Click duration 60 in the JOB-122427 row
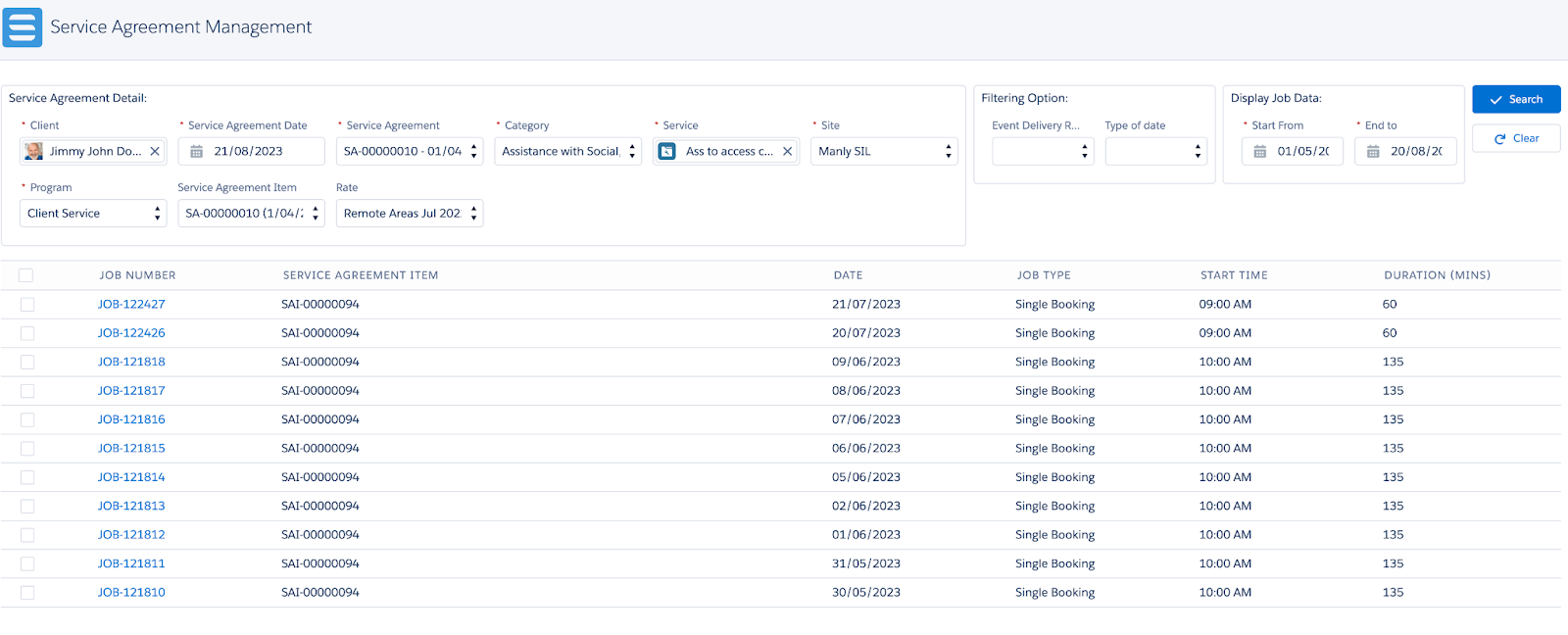Image resolution: width=1568 pixels, height=635 pixels. pos(1390,305)
